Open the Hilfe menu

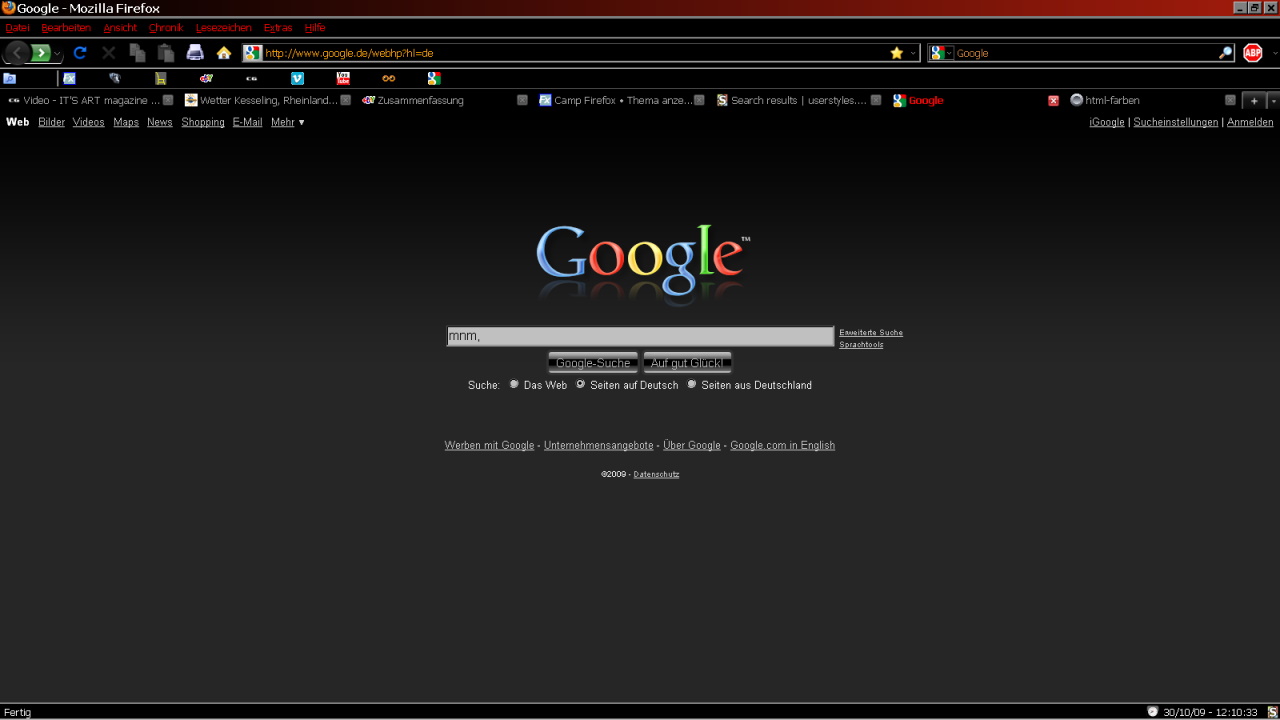point(315,28)
